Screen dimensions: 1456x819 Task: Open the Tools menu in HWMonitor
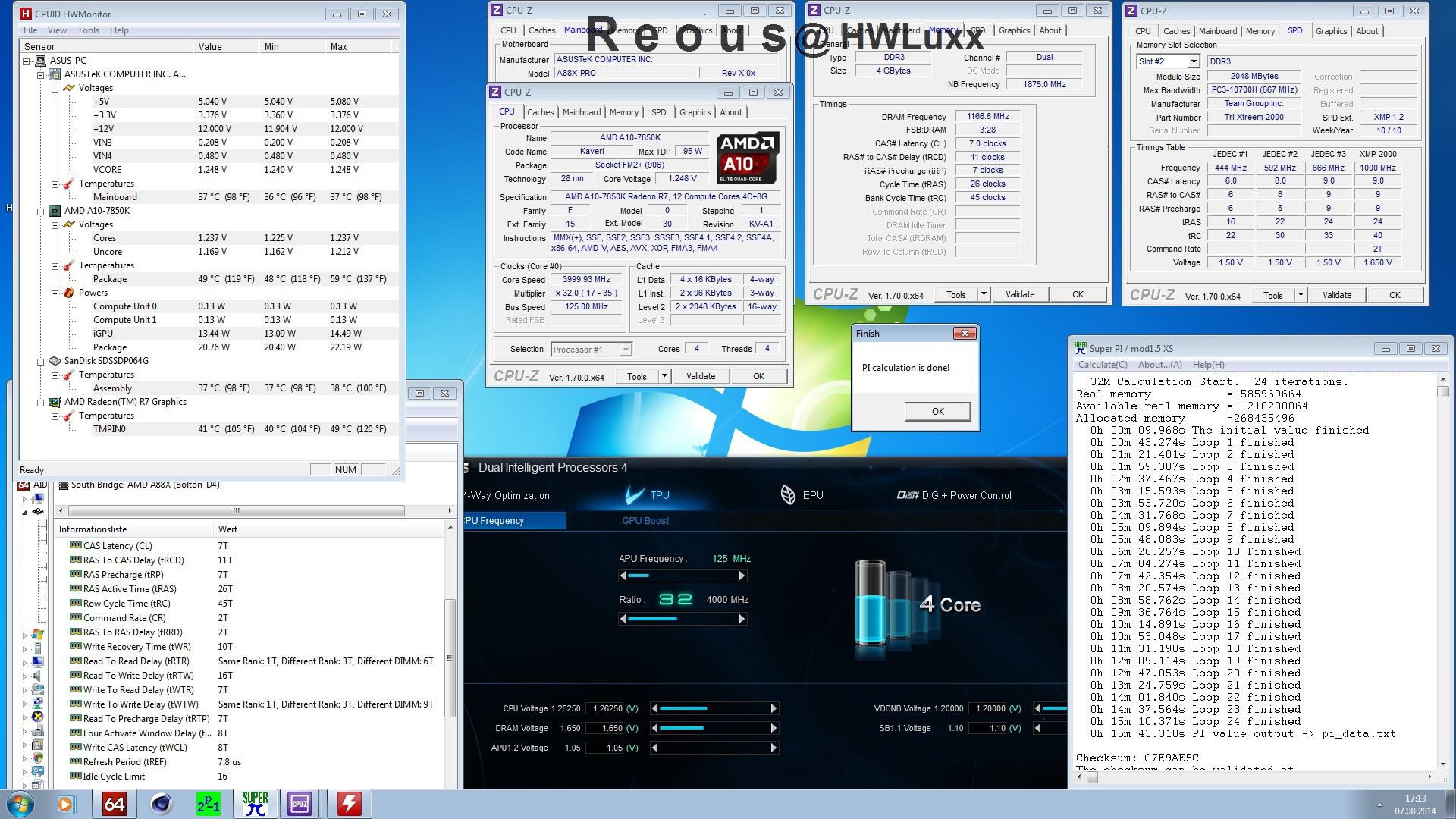tap(88, 30)
